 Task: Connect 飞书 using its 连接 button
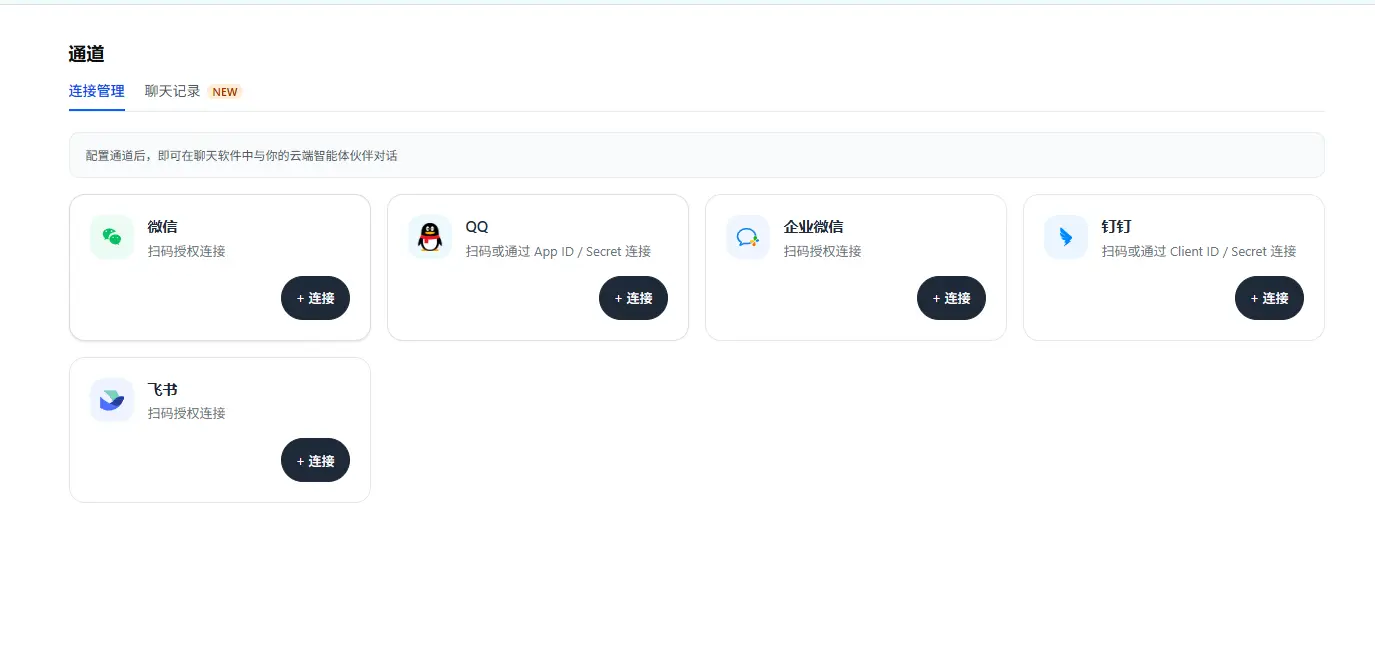pyautogui.click(x=315, y=460)
